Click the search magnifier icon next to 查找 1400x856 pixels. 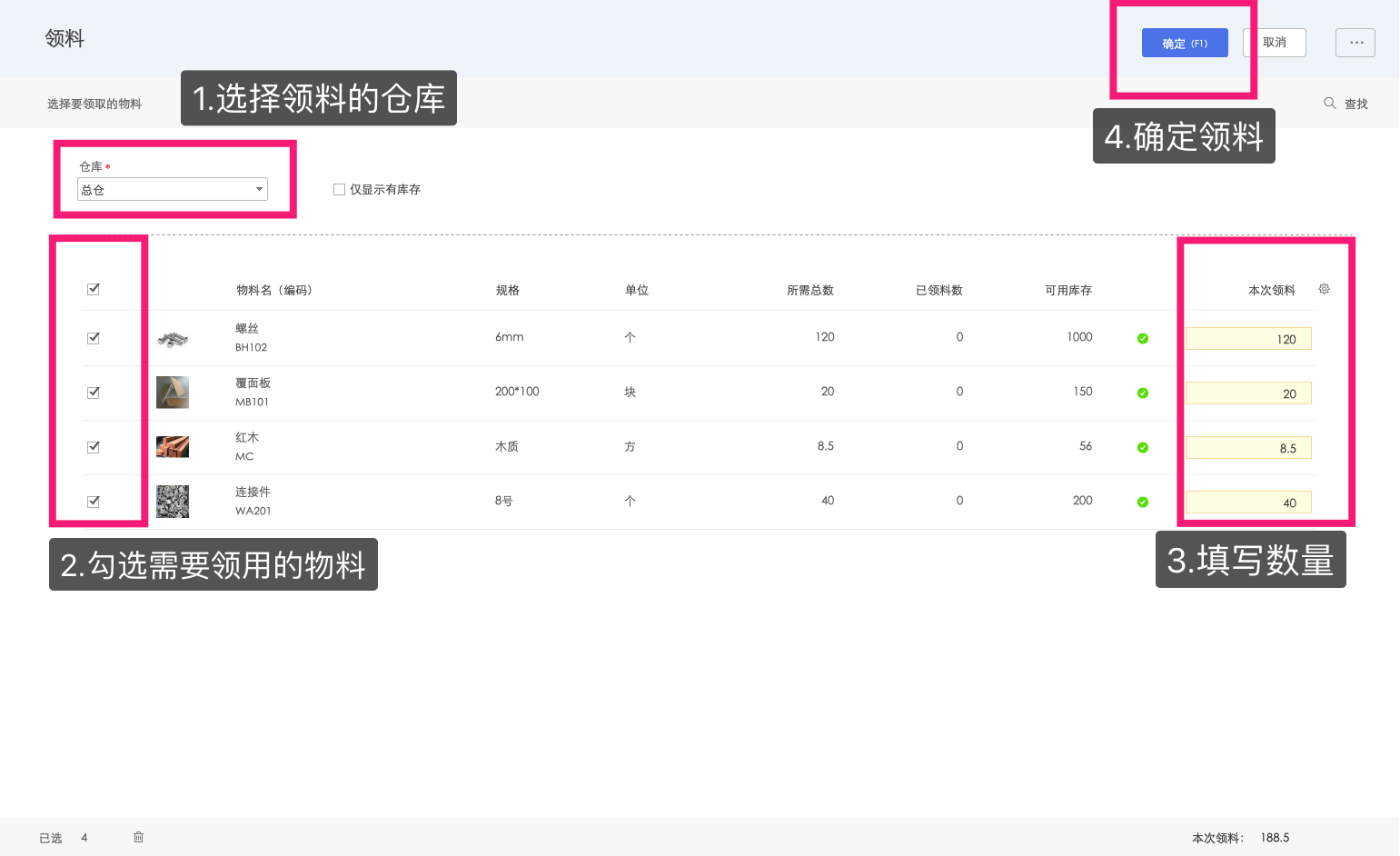1329,103
